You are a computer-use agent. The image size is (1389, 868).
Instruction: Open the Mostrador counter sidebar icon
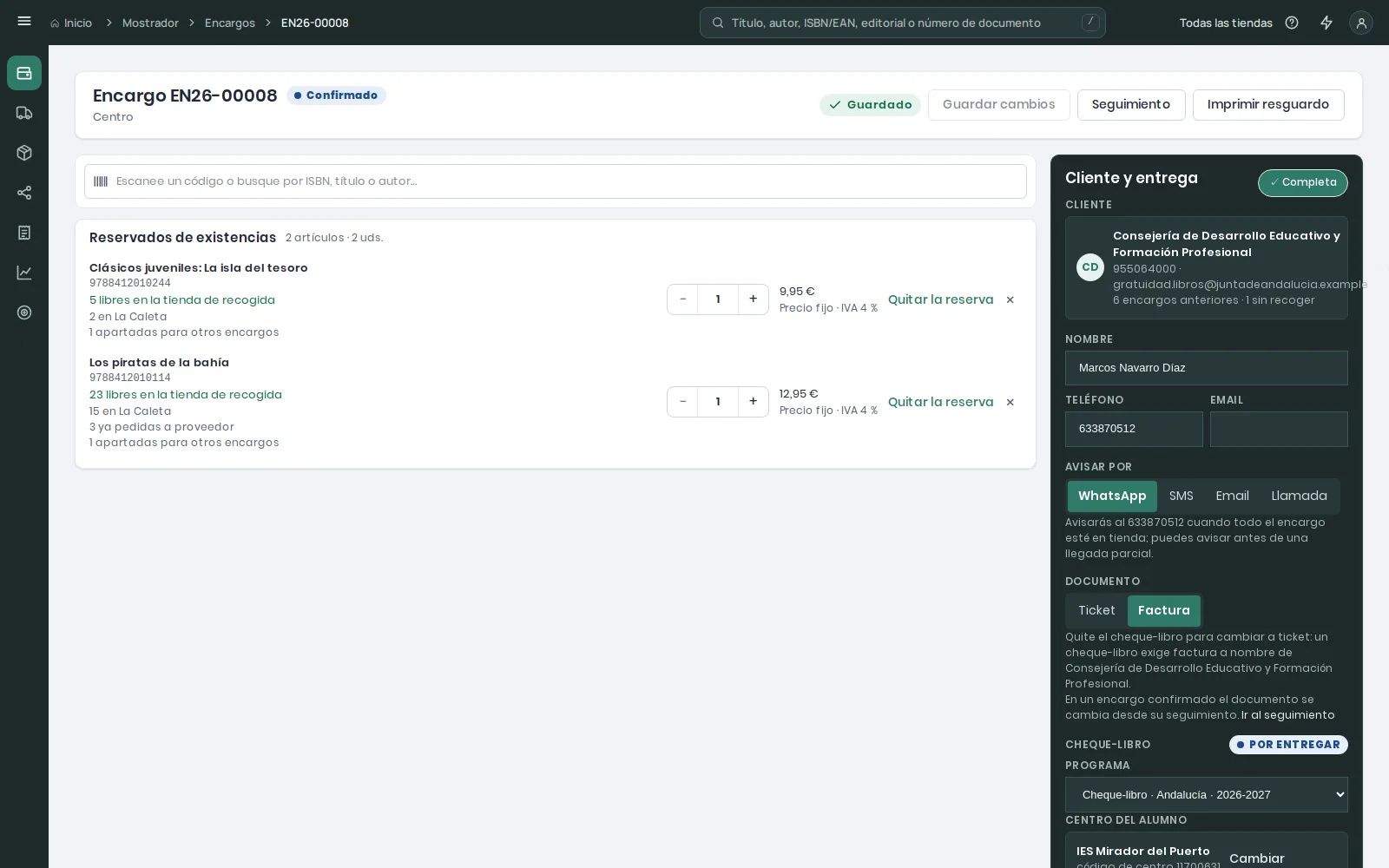point(24,73)
